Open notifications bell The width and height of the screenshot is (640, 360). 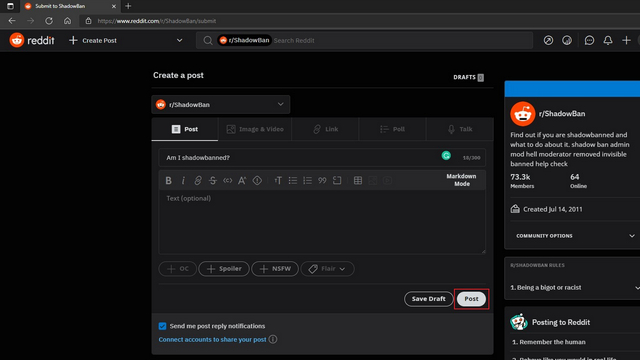click(x=608, y=40)
